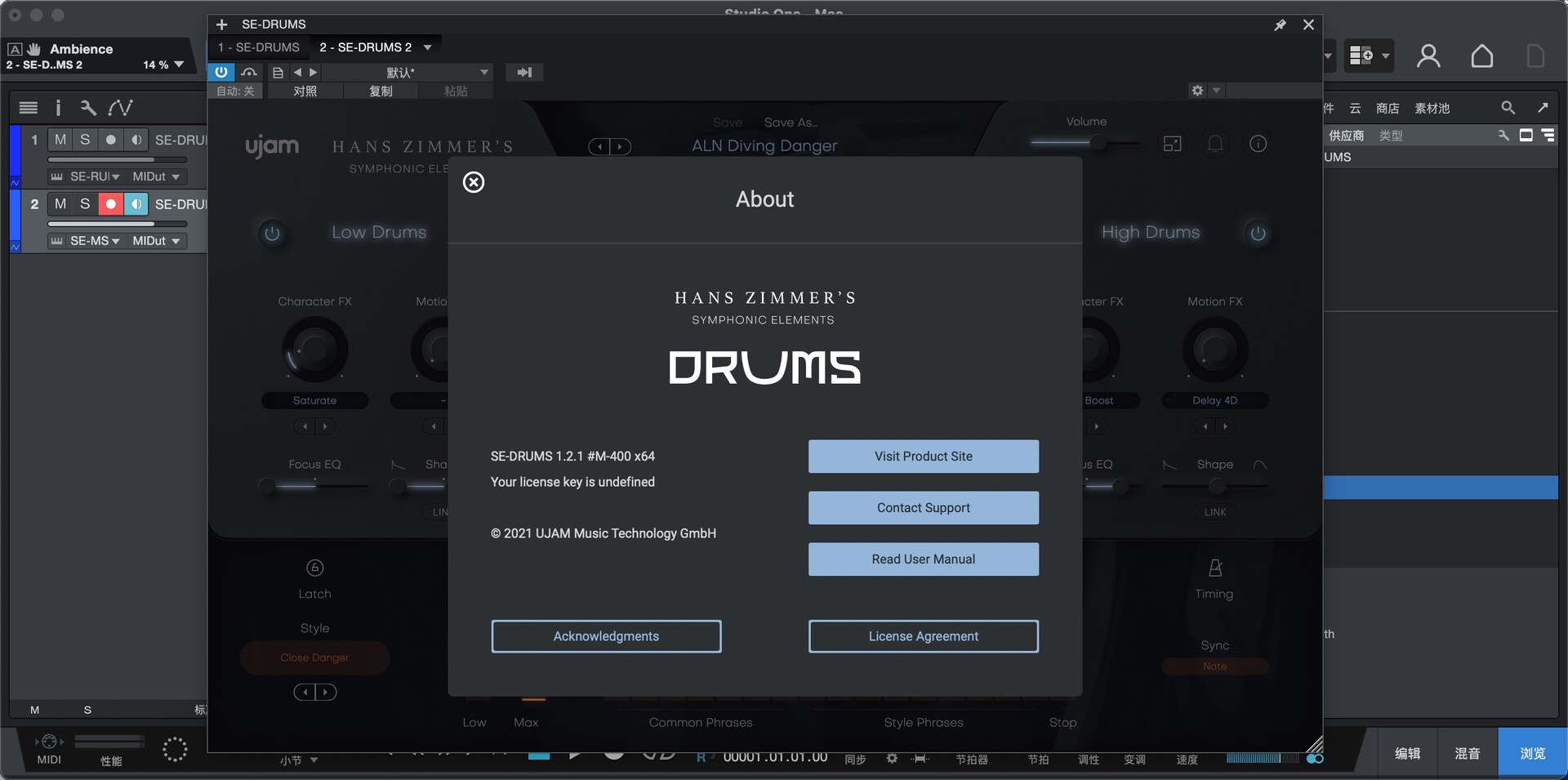The width and height of the screenshot is (1568, 780).
Task: Click the add-track layout icon in the top toolbar
Action: tap(1361, 56)
